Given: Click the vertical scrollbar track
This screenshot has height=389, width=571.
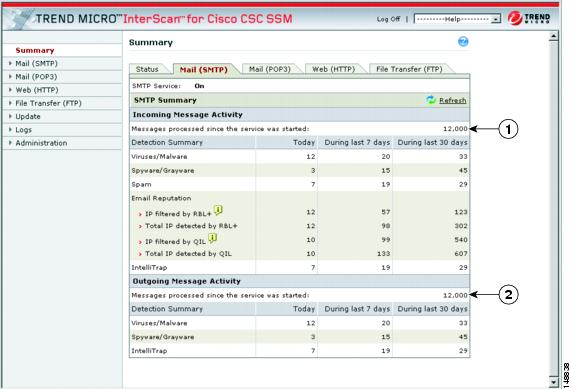Looking at the screenshot, I should pos(554,209).
